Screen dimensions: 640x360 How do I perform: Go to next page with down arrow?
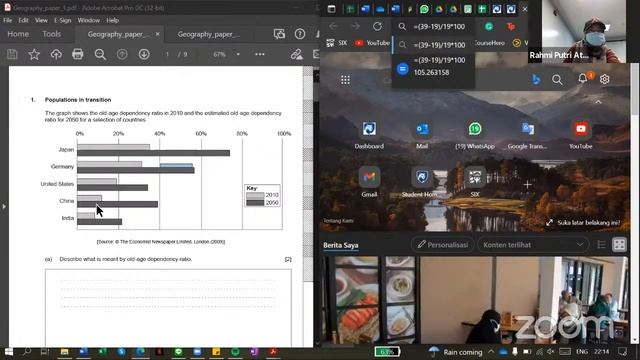click(144, 54)
